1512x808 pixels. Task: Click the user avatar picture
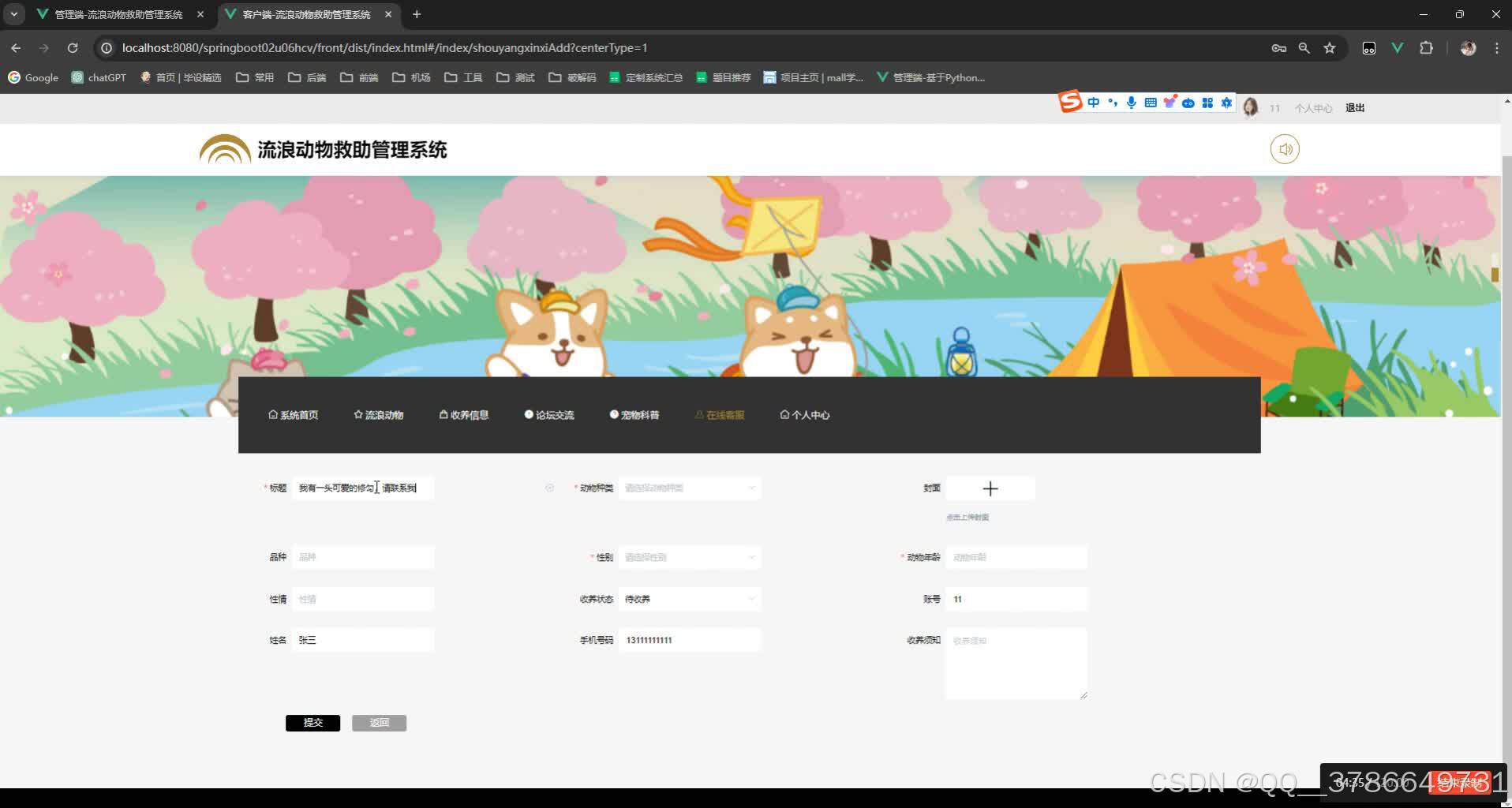click(1251, 107)
